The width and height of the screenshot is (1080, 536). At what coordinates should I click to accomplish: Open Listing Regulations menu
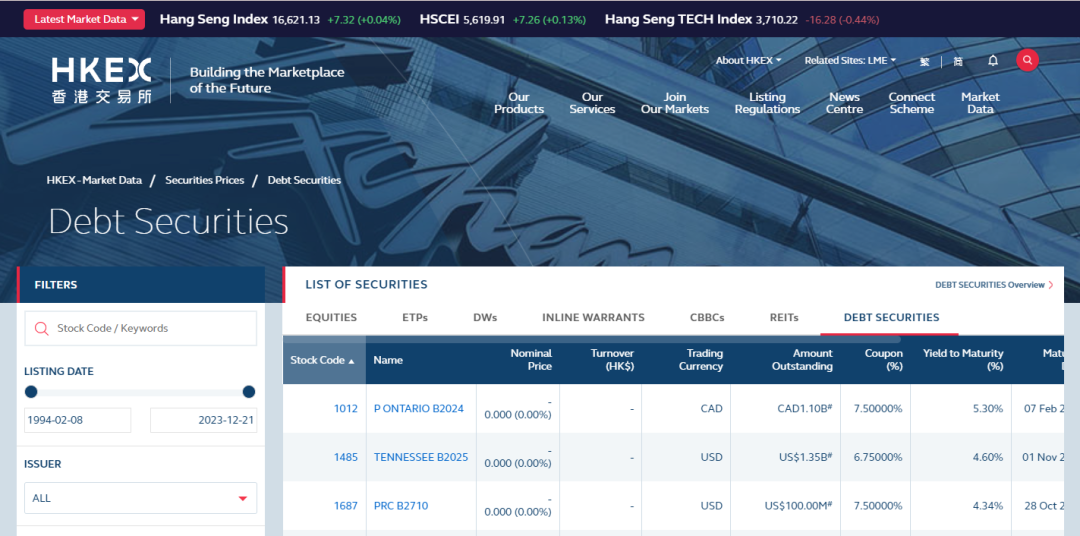pyautogui.click(x=767, y=103)
